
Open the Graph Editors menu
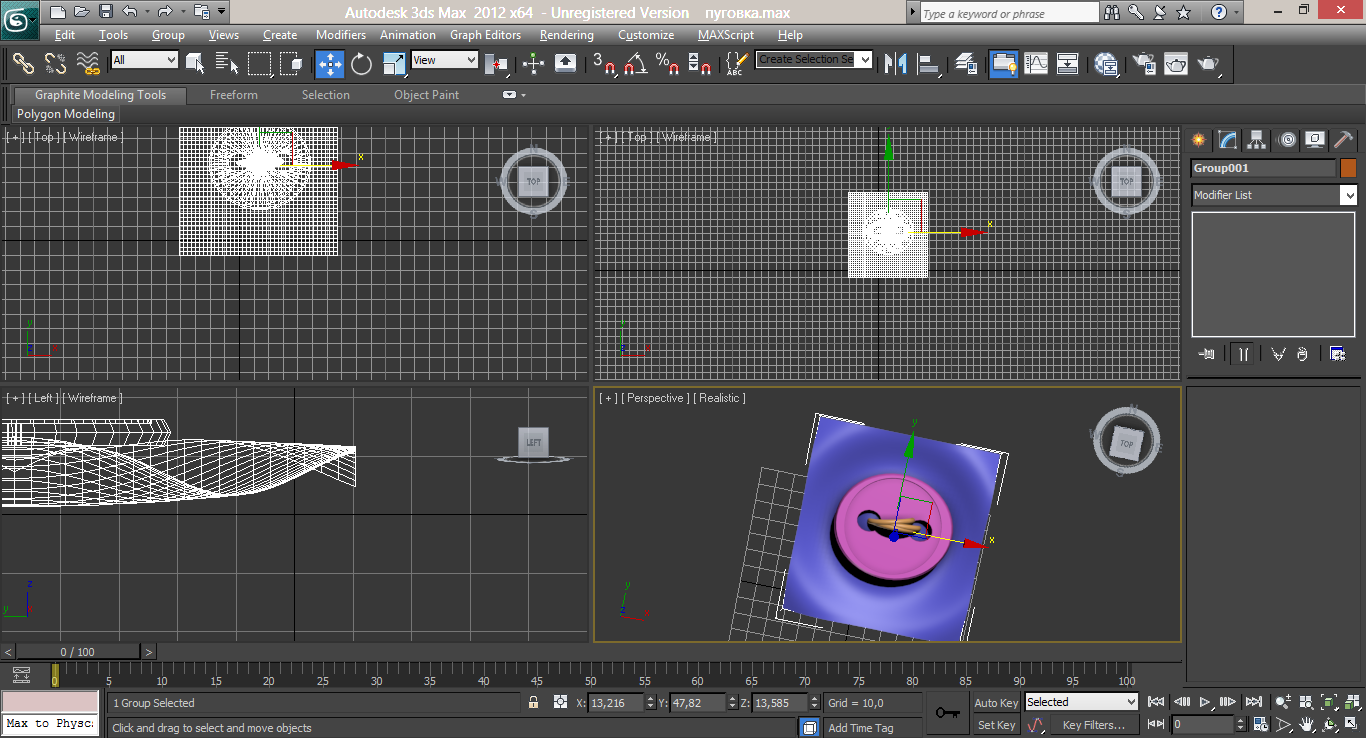[x=485, y=34]
